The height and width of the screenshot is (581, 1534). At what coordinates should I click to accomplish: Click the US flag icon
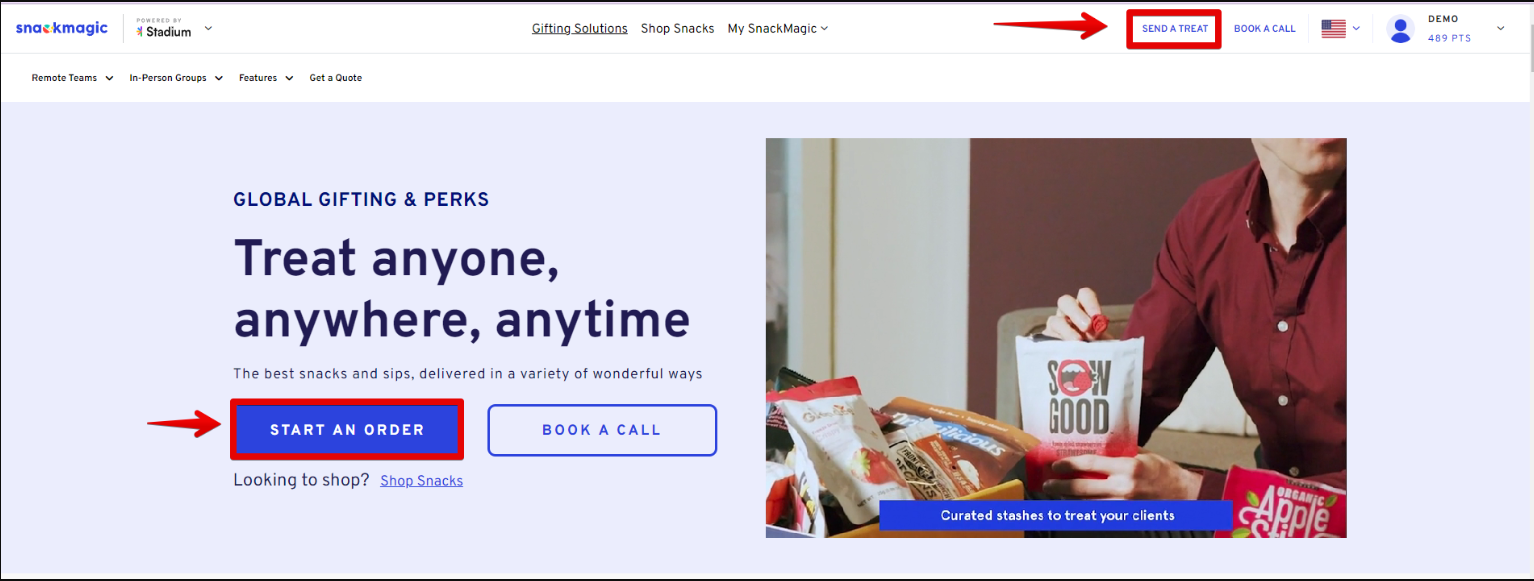1333,28
